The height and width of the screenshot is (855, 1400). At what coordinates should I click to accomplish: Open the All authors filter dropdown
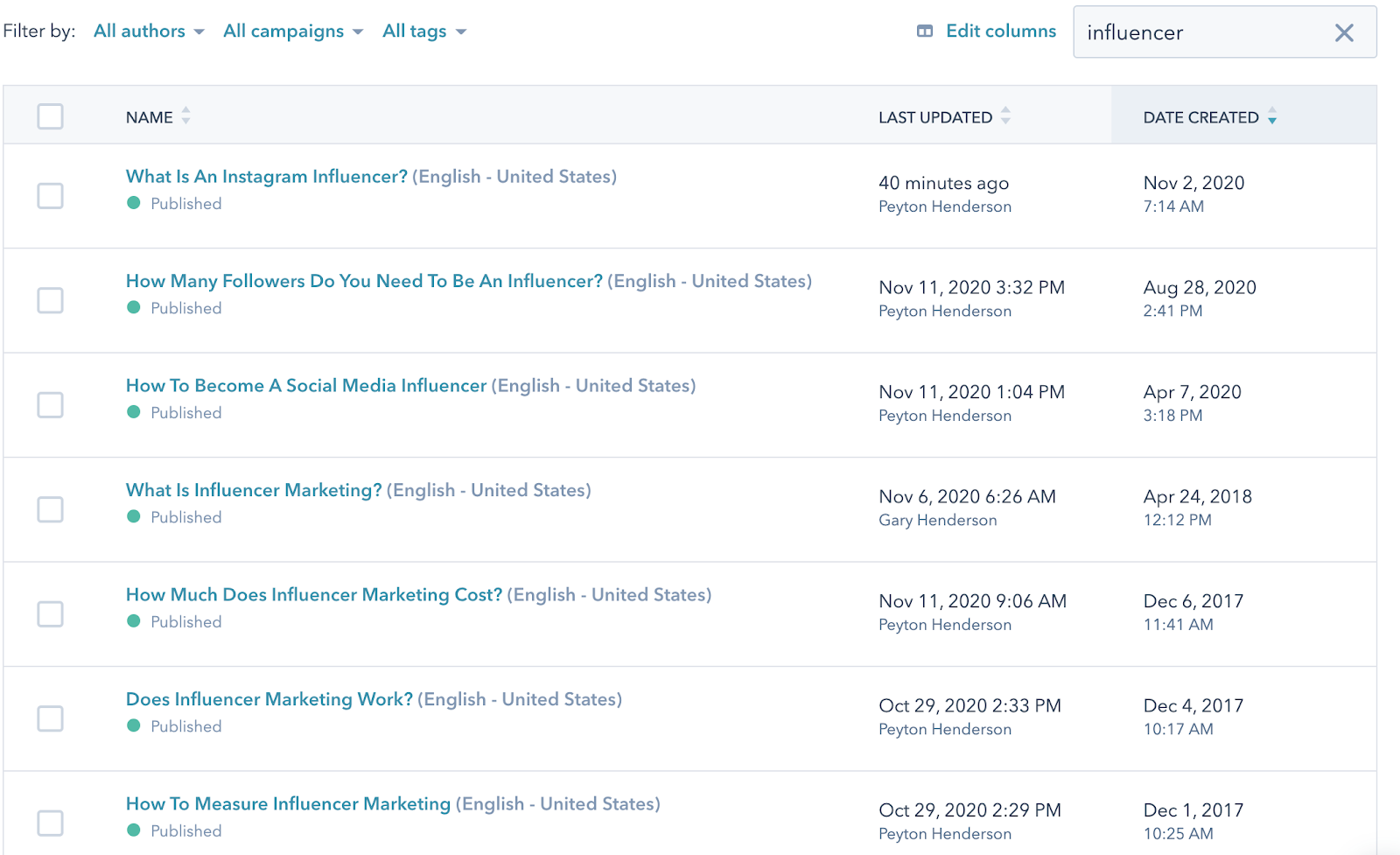(149, 32)
